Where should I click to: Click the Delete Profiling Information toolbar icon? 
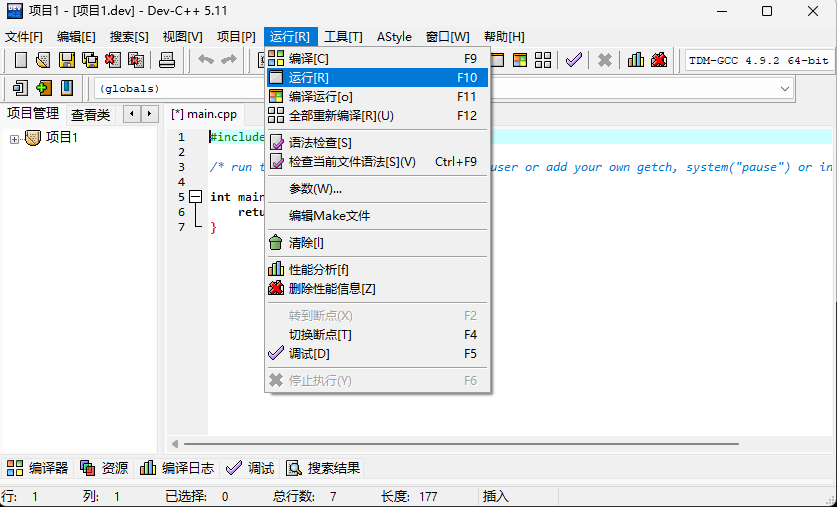point(659,60)
